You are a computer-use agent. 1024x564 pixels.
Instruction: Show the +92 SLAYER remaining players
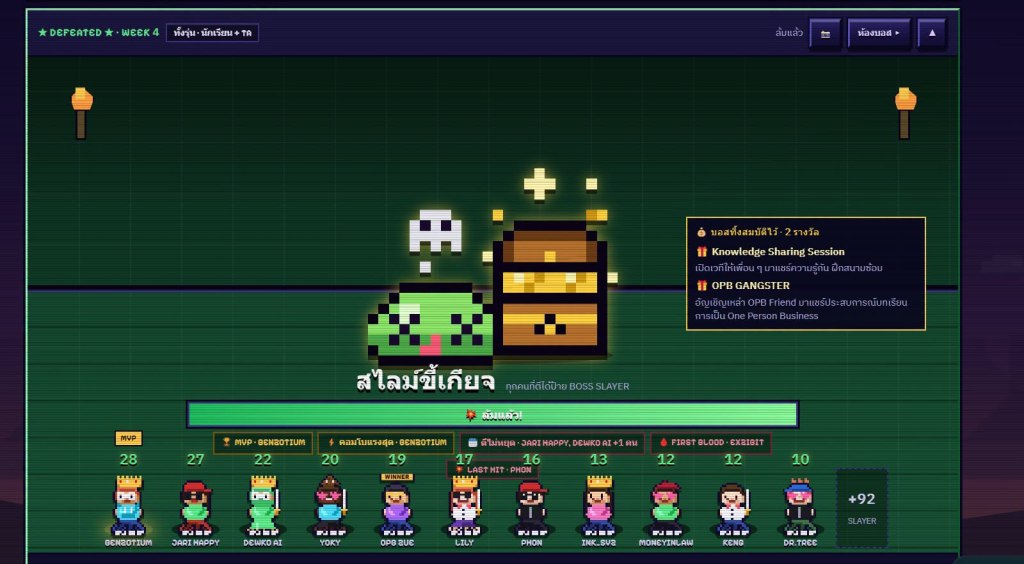coord(861,508)
